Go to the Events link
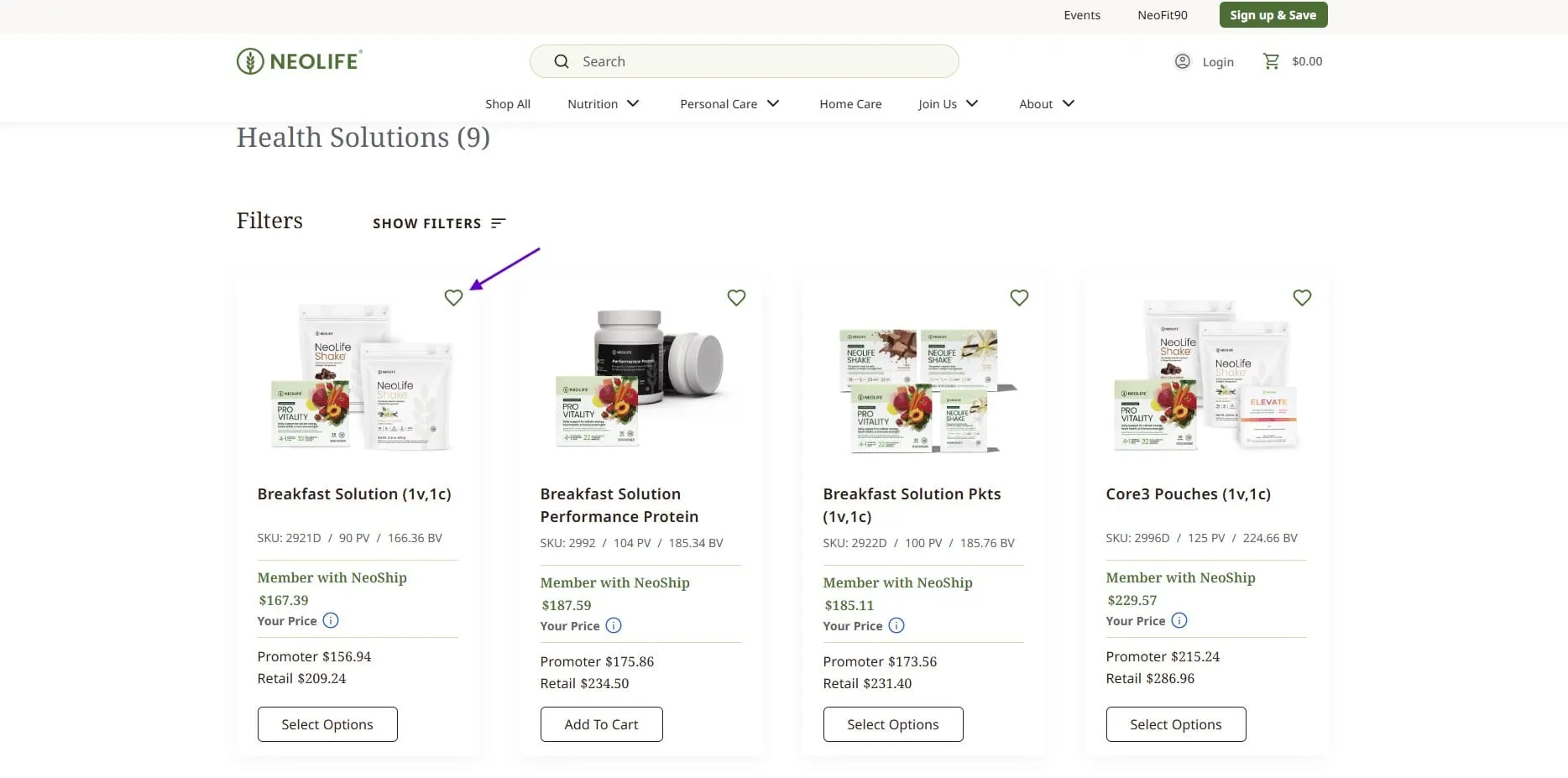1568x778 pixels. pos(1082,15)
